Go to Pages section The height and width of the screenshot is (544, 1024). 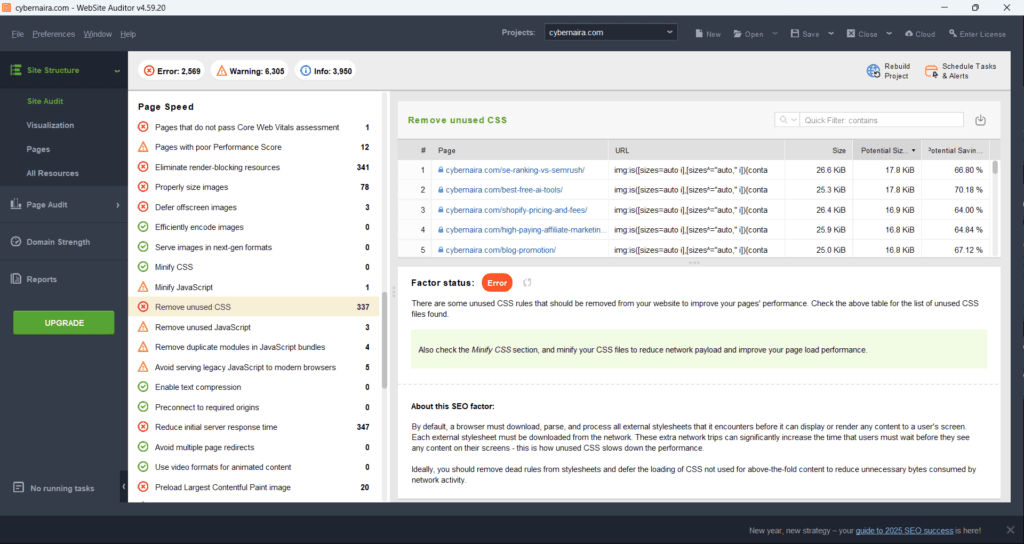point(38,149)
